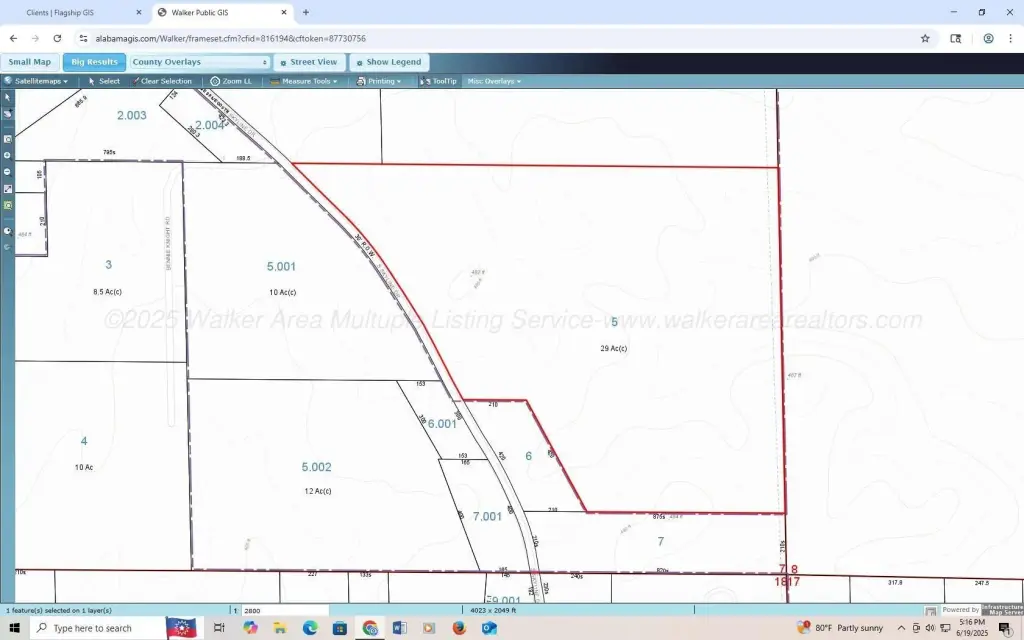
Task: Bookmark this page with the star icon
Action: pyautogui.click(x=925, y=38)
